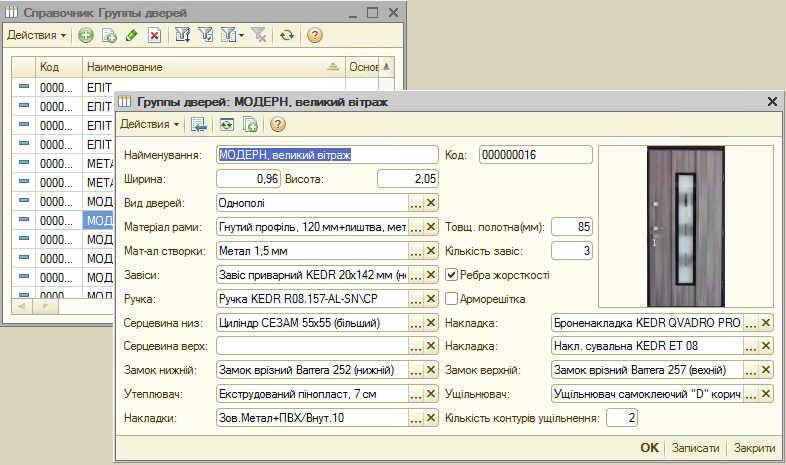The height and width of the screenshot is (465, 786).
Task: Click the green Refresh list icon
Action: click(x=287, y=35)
